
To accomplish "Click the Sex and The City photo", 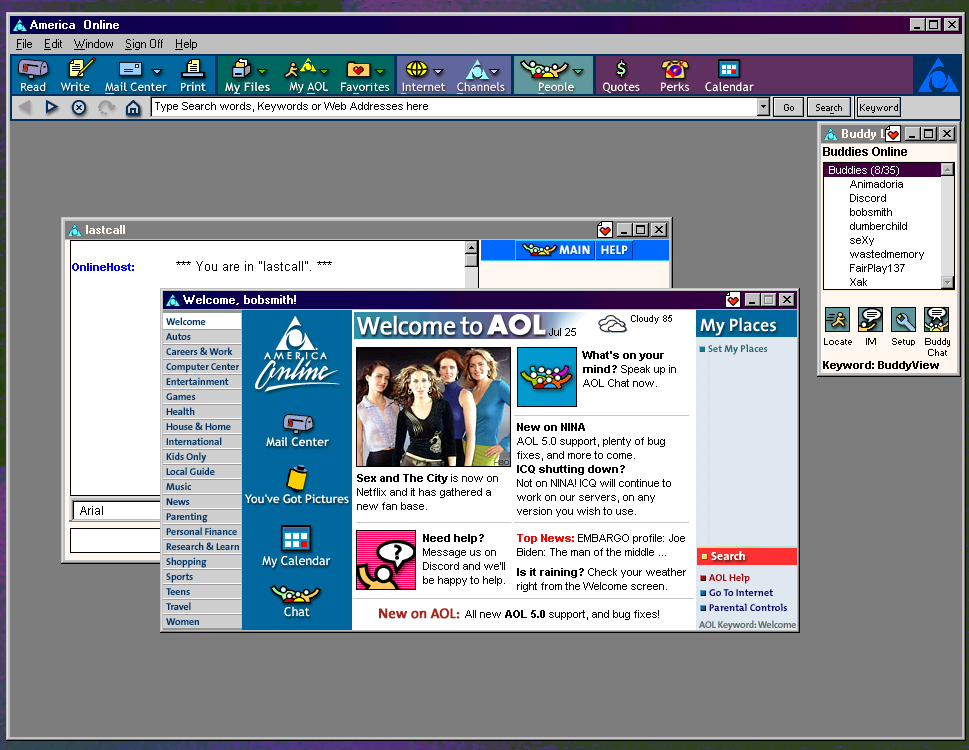I will 433,407.
